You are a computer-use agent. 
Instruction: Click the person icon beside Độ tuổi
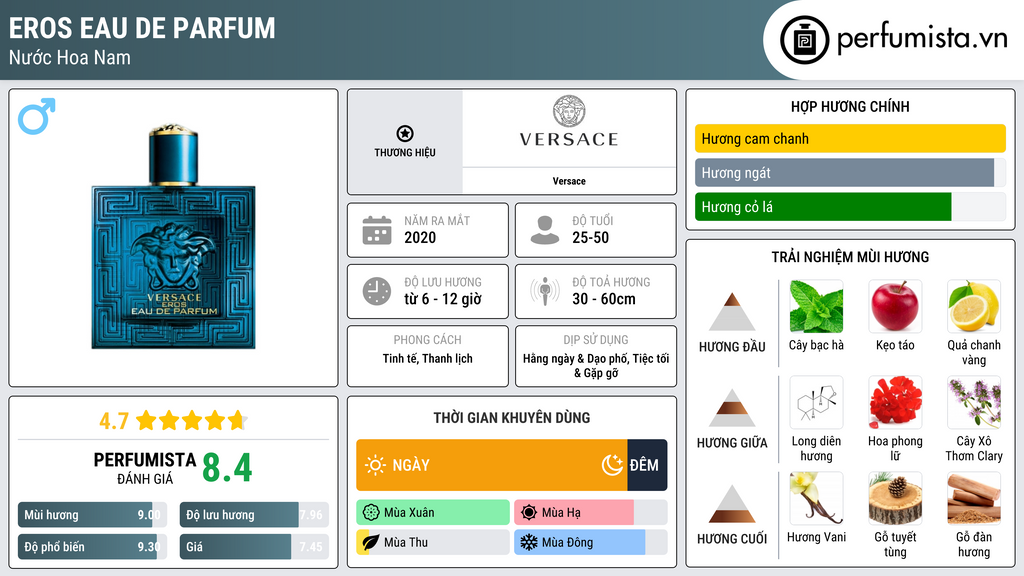[x=545, y=230]
